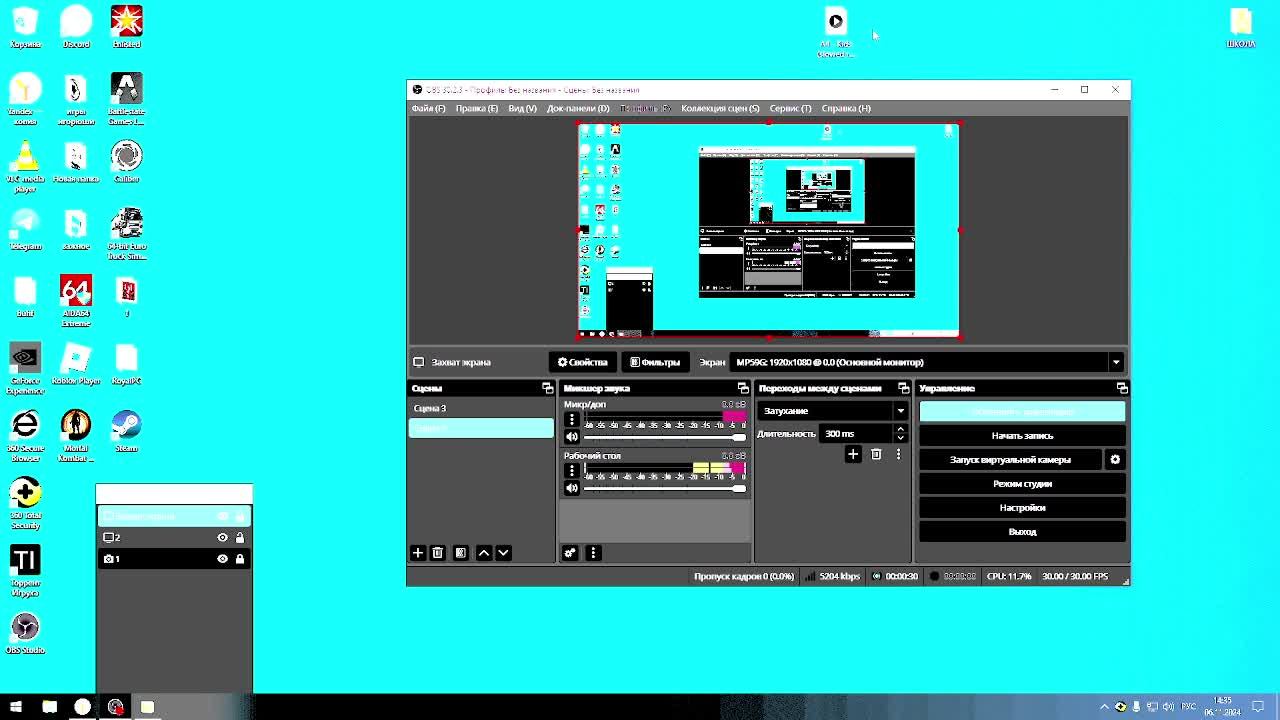The width and height of the screenshot is (1280, 720).
Task: Open OBS Studio desktop shortcut
Action: [25, 632]
